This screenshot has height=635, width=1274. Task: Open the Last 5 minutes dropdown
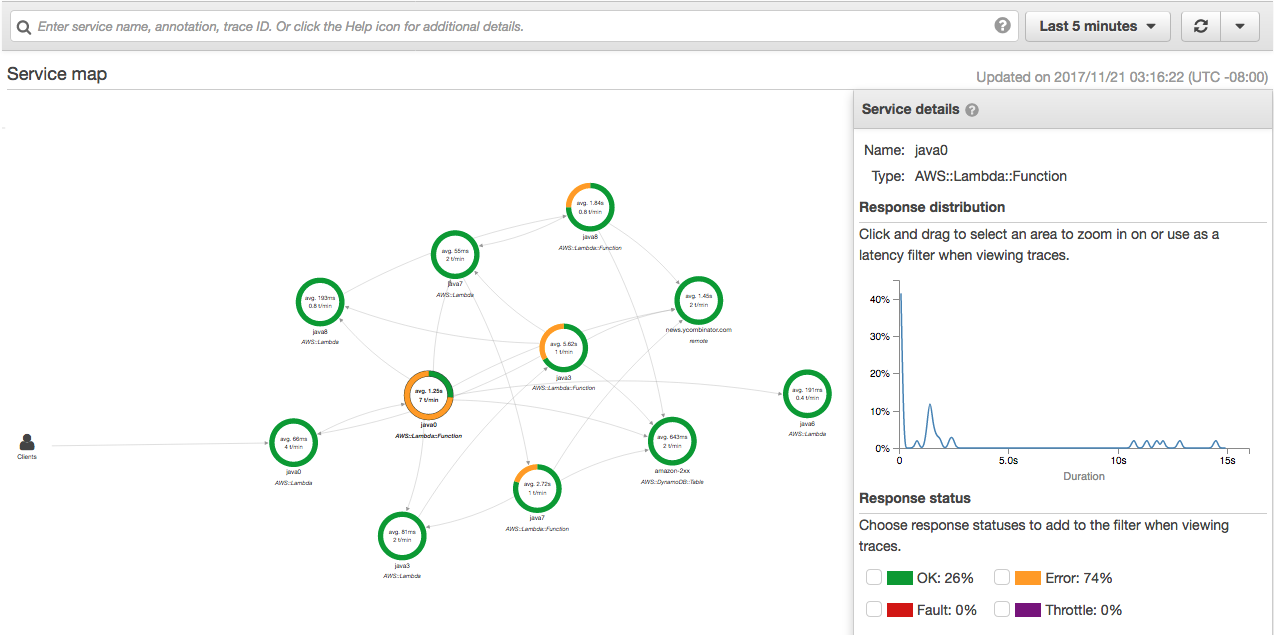coord(1097,27)
